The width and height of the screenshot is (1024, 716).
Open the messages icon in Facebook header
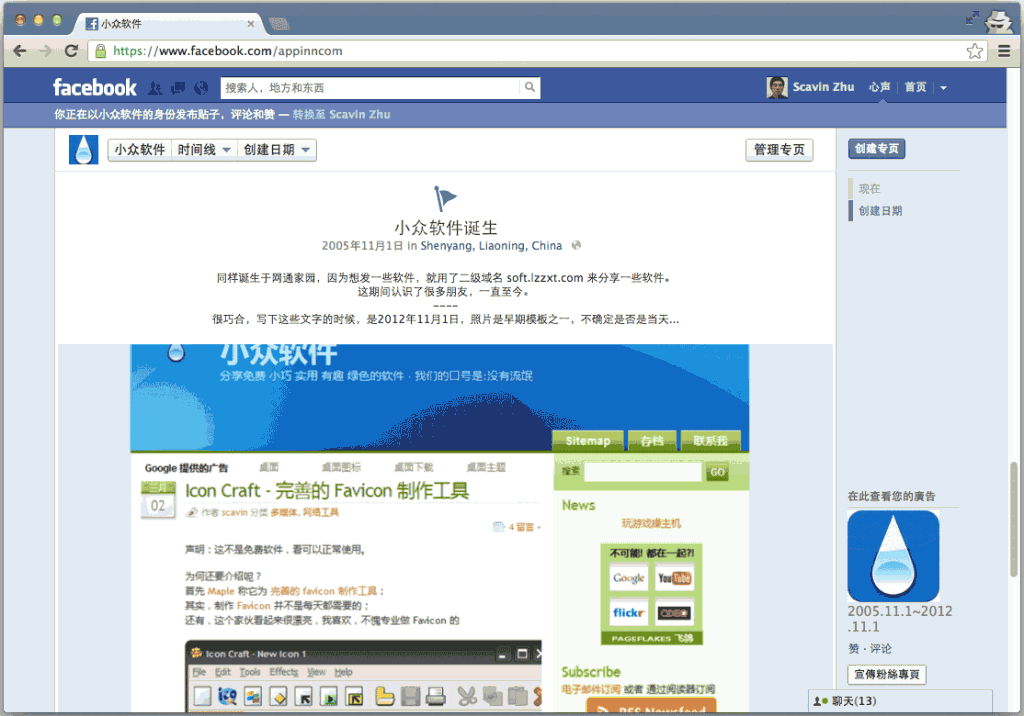pos(178,88)
